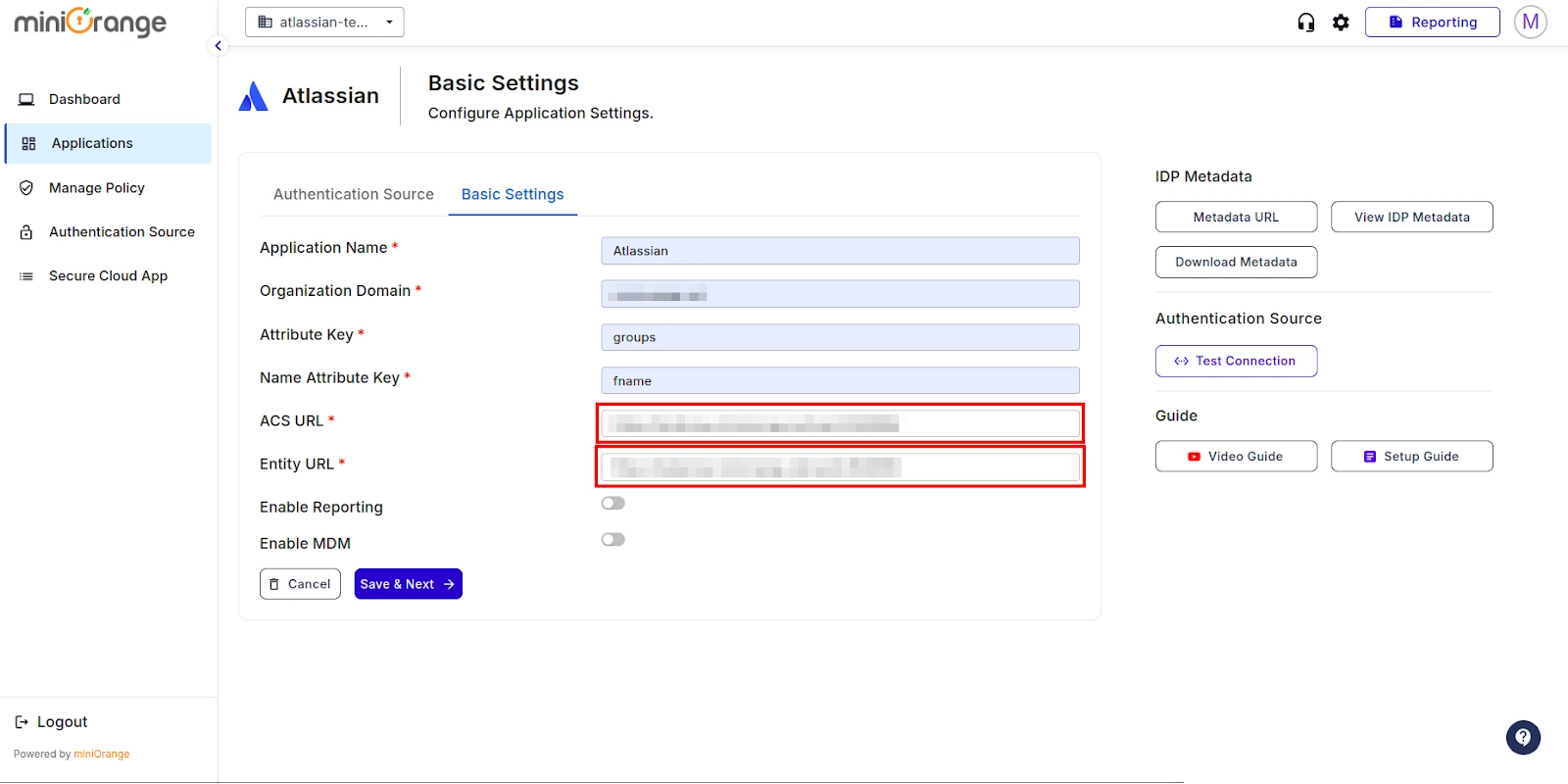This screenshot has height=784, width=1568.
Task: Click the Dashboard monitor icon
Action: point(26,99)
